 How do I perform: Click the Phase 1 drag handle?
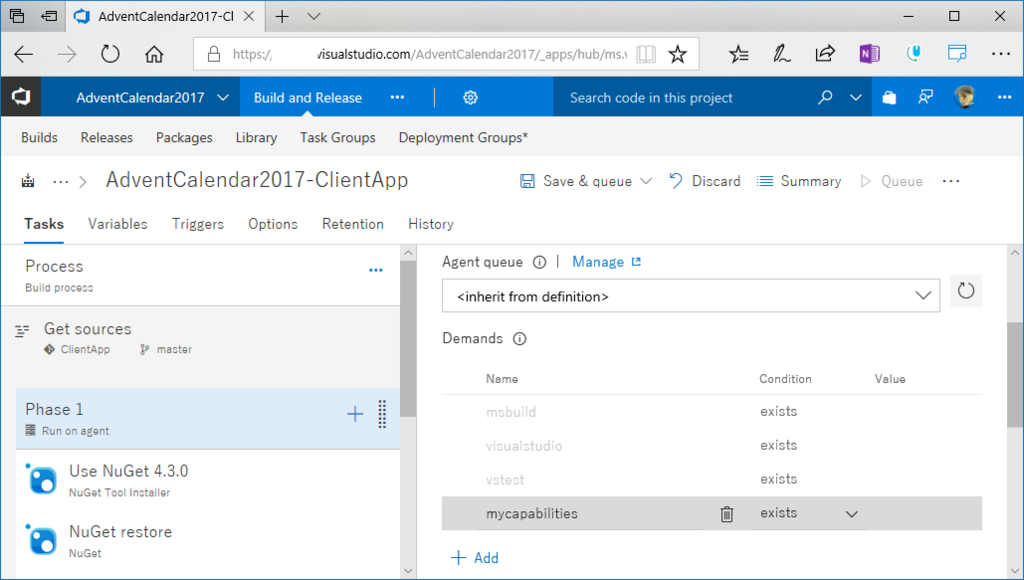pyautogui.click(x=382, y=414)
